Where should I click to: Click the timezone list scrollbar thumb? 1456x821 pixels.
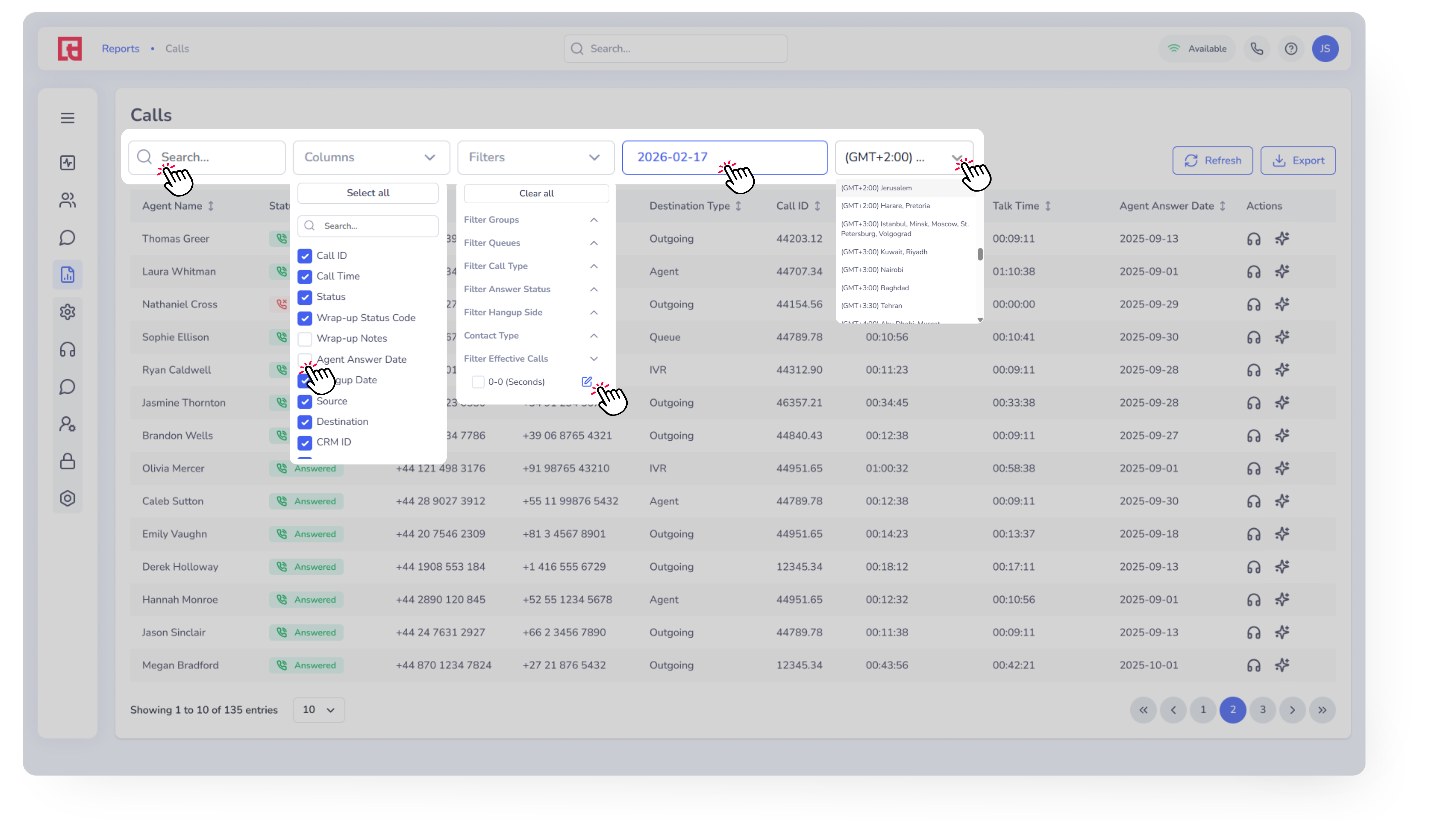point(979,254)
